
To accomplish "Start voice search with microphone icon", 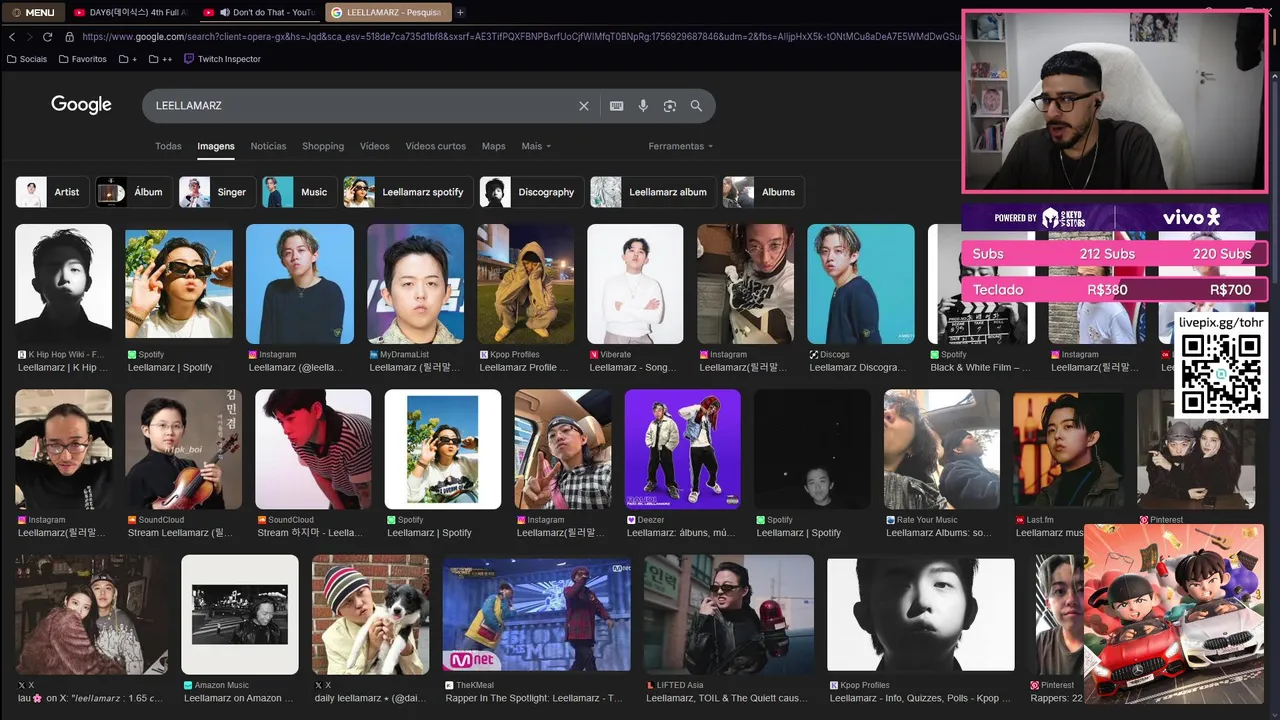I will coord(643,106).
